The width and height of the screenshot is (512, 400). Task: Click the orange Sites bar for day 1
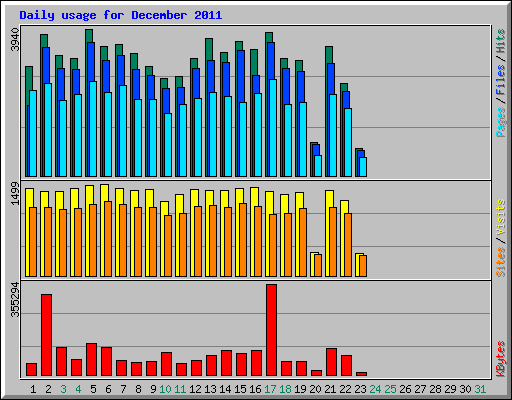pos(33,242)
